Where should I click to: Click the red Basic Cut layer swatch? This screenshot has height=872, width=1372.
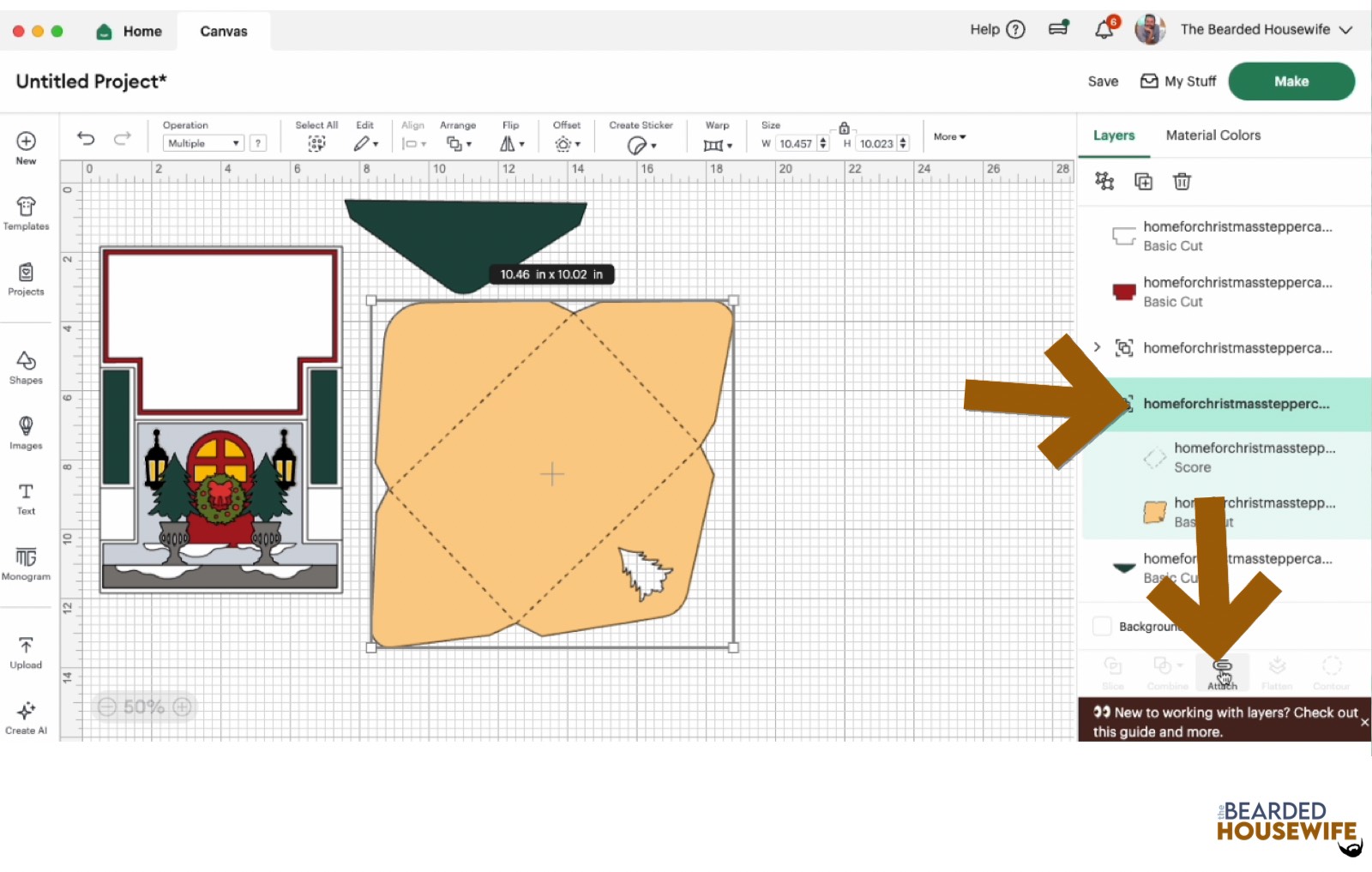1123,292
